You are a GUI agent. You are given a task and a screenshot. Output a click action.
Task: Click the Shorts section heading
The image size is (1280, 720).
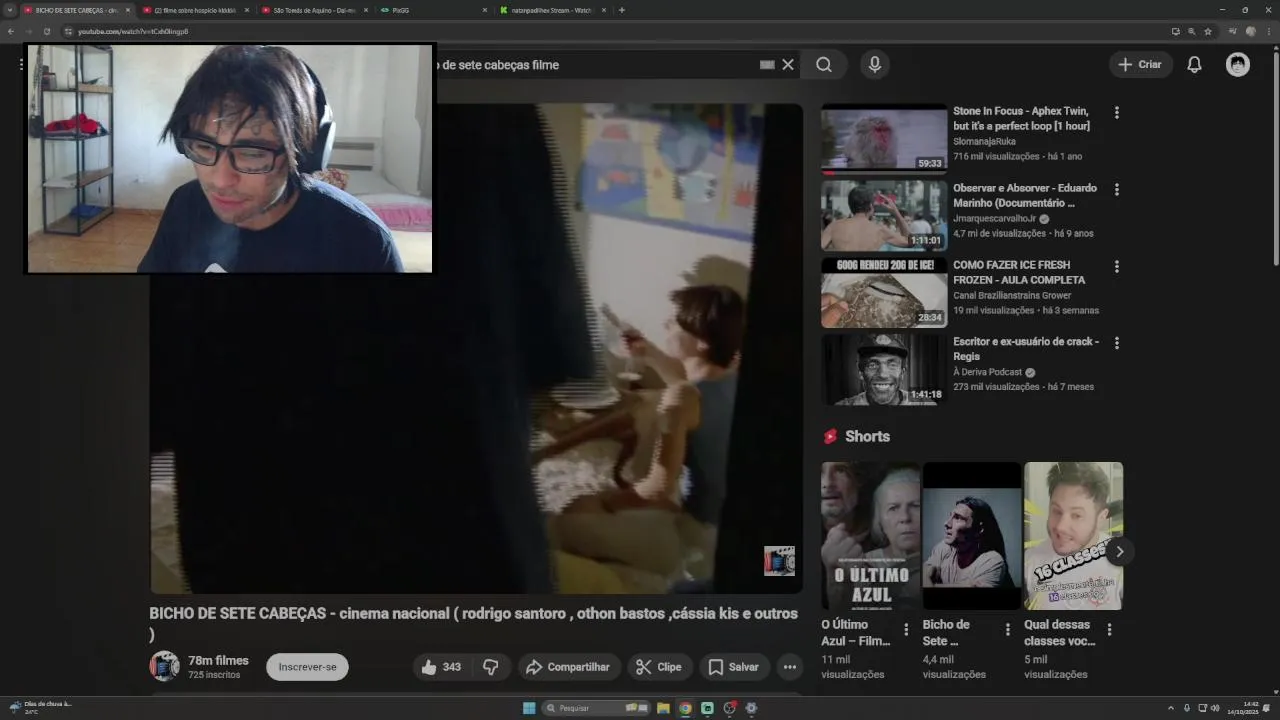point(867,436)
